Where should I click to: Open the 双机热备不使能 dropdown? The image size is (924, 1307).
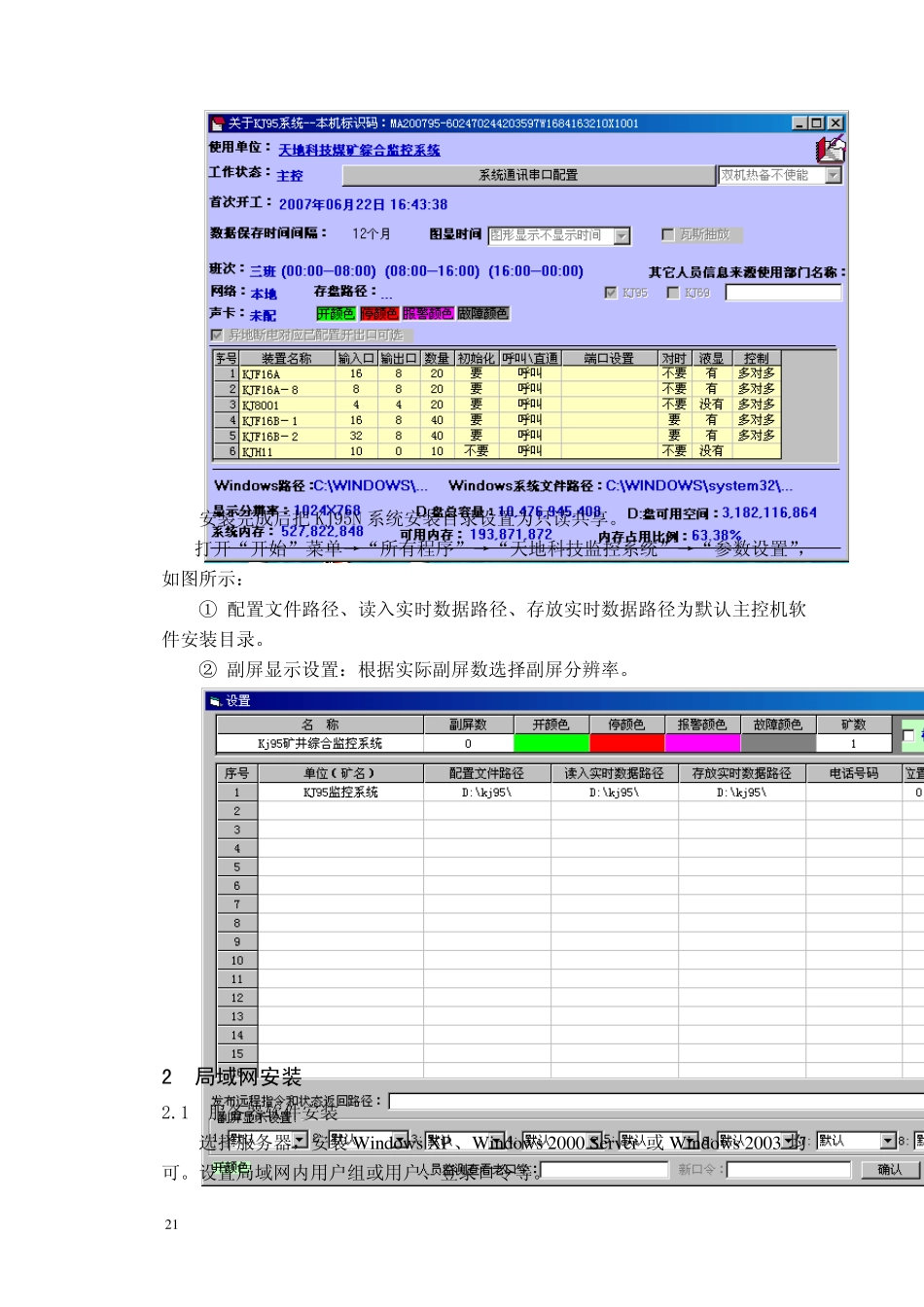(x=834, y=175)
